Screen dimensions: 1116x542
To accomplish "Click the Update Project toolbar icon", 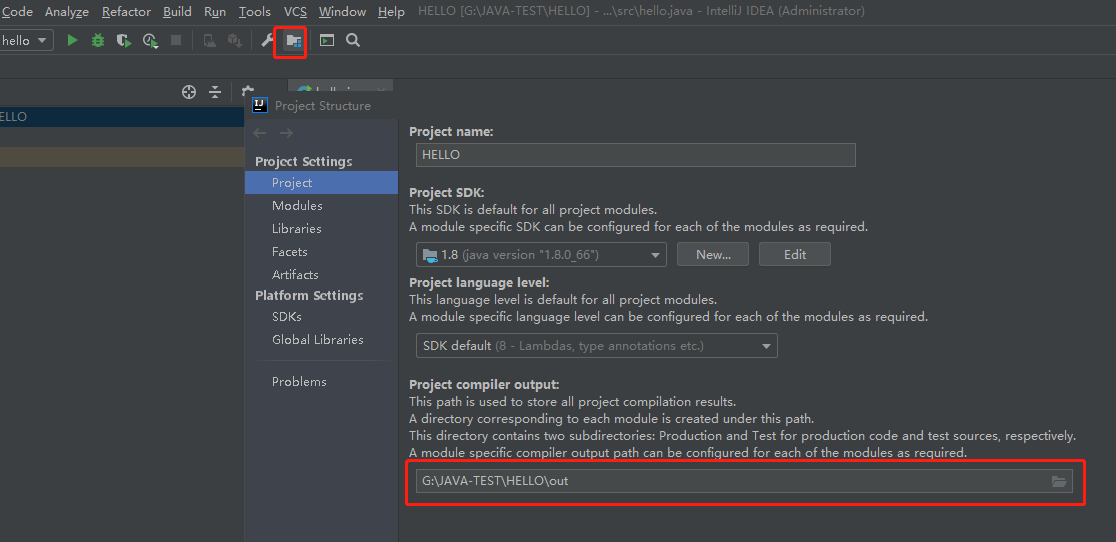I will tap(234, 41).
